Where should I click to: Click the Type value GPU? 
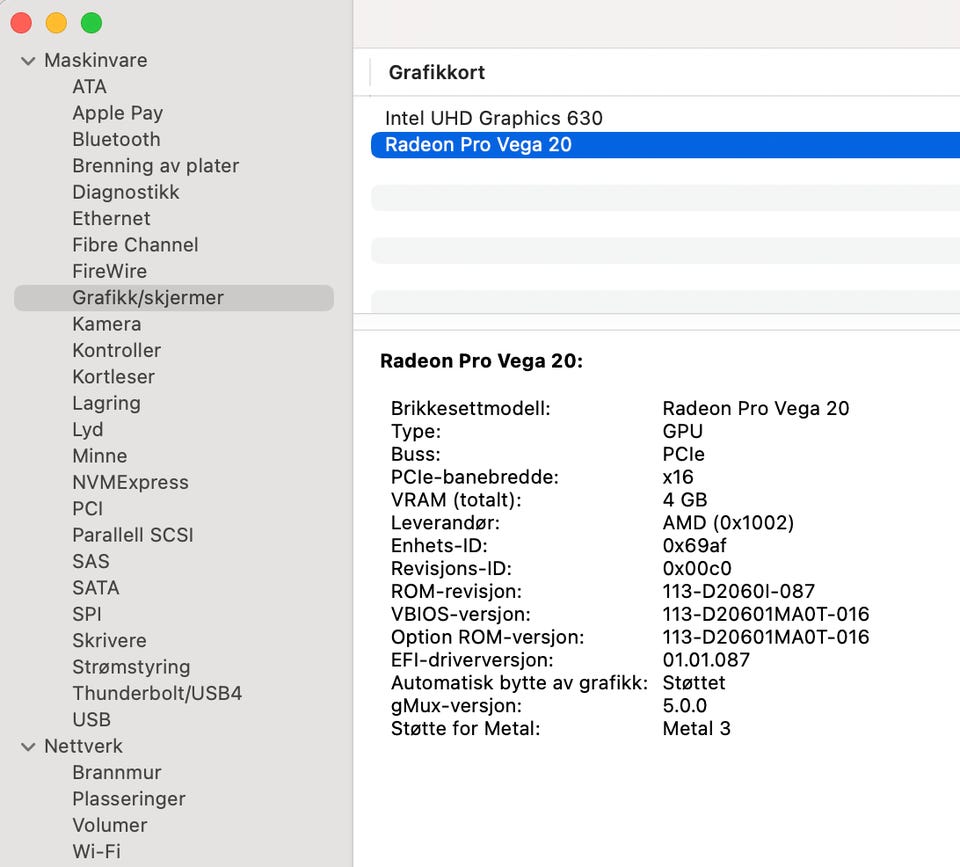click(683, 432)
